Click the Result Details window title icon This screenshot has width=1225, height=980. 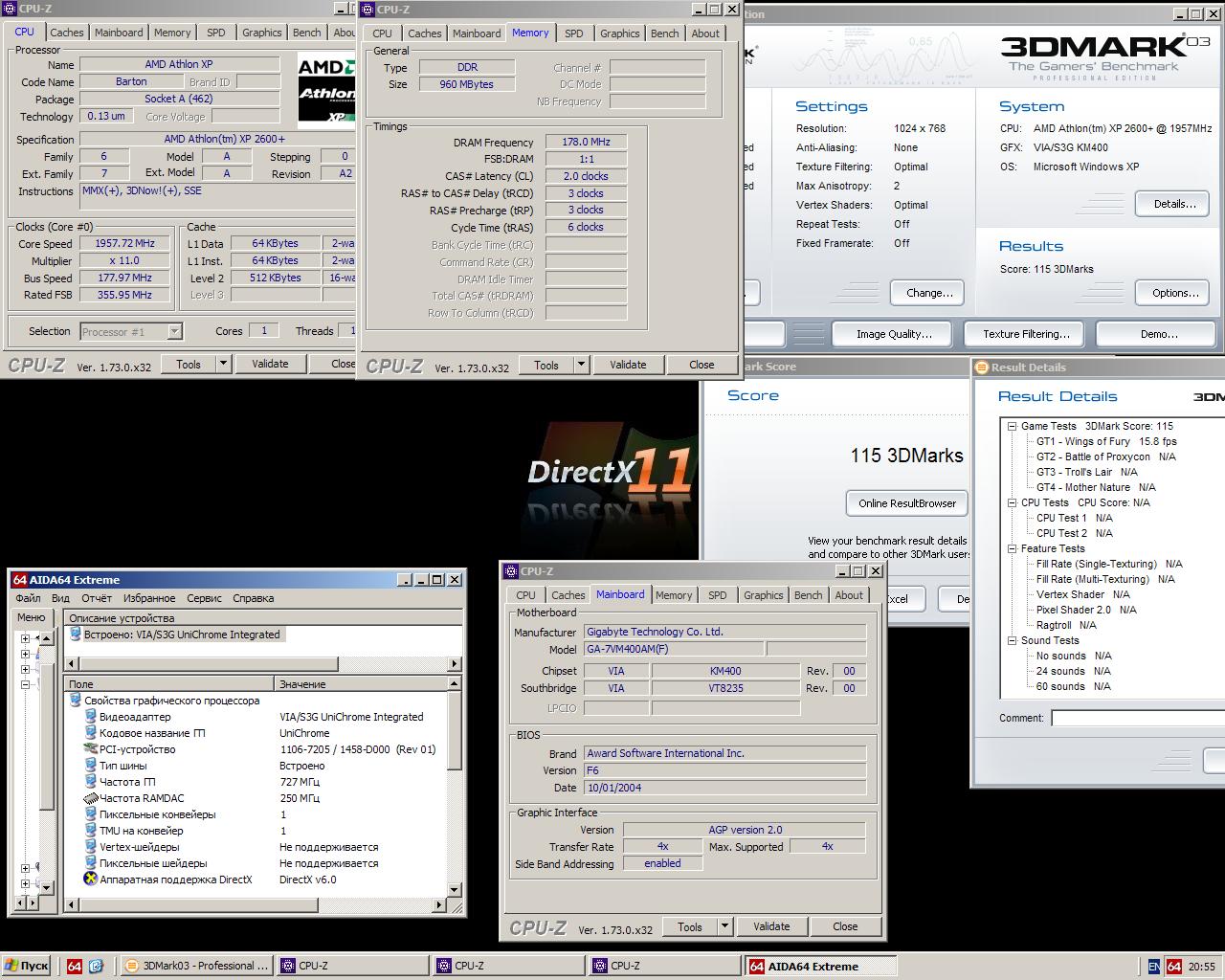pos(981,367)
